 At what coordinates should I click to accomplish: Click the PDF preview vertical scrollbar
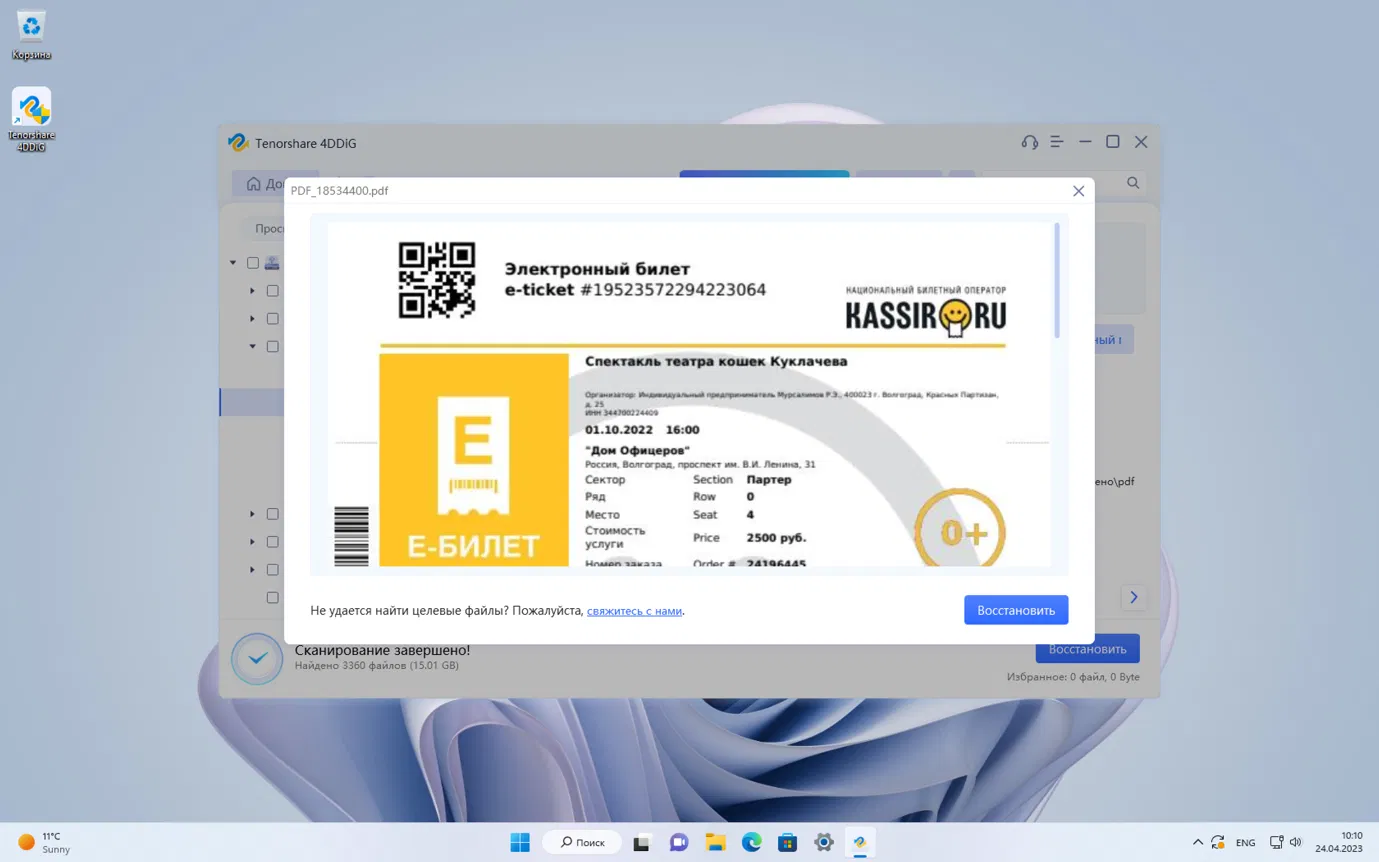pos(1057,281)
